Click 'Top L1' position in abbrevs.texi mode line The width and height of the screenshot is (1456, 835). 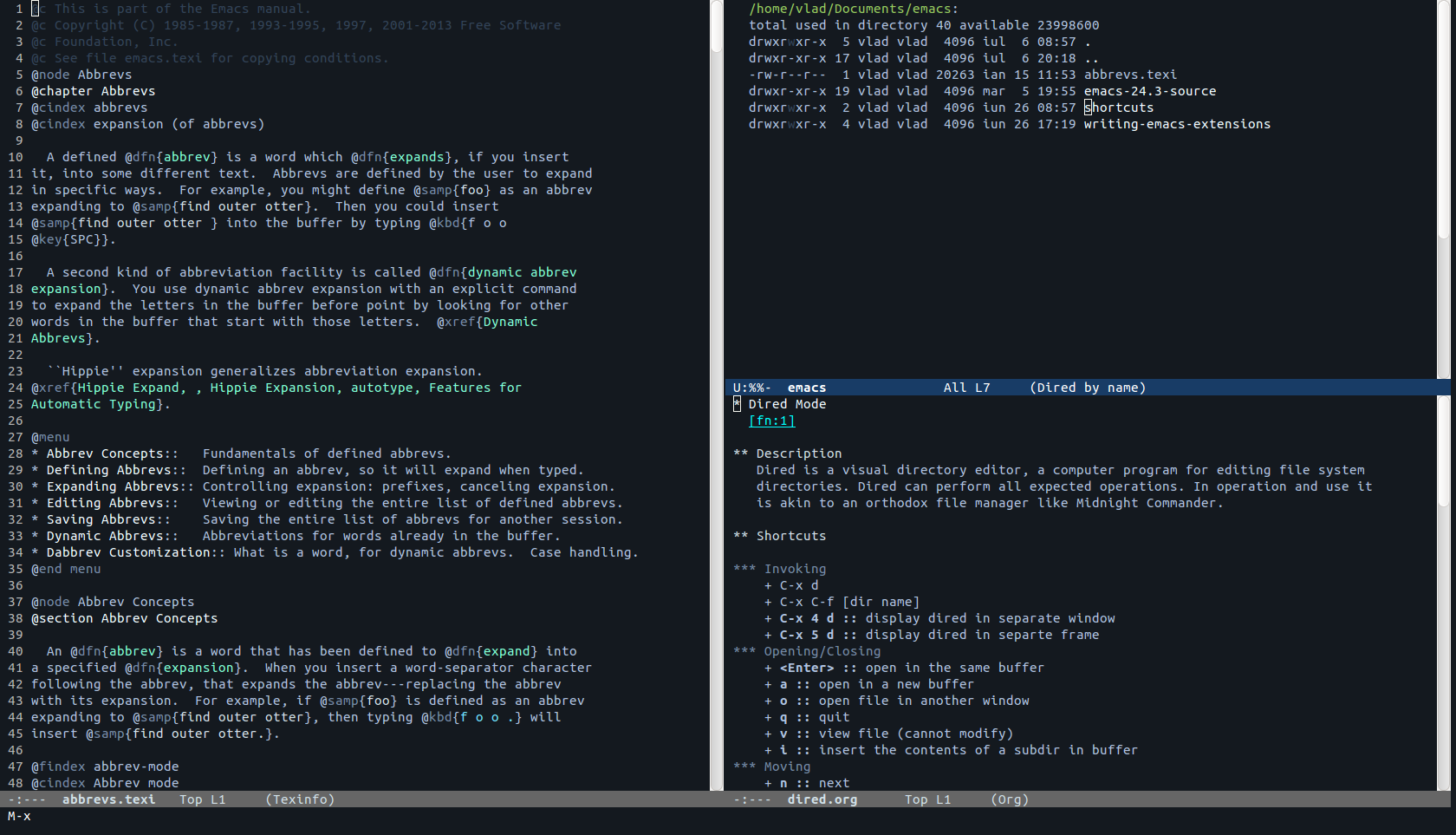[202, 799]
